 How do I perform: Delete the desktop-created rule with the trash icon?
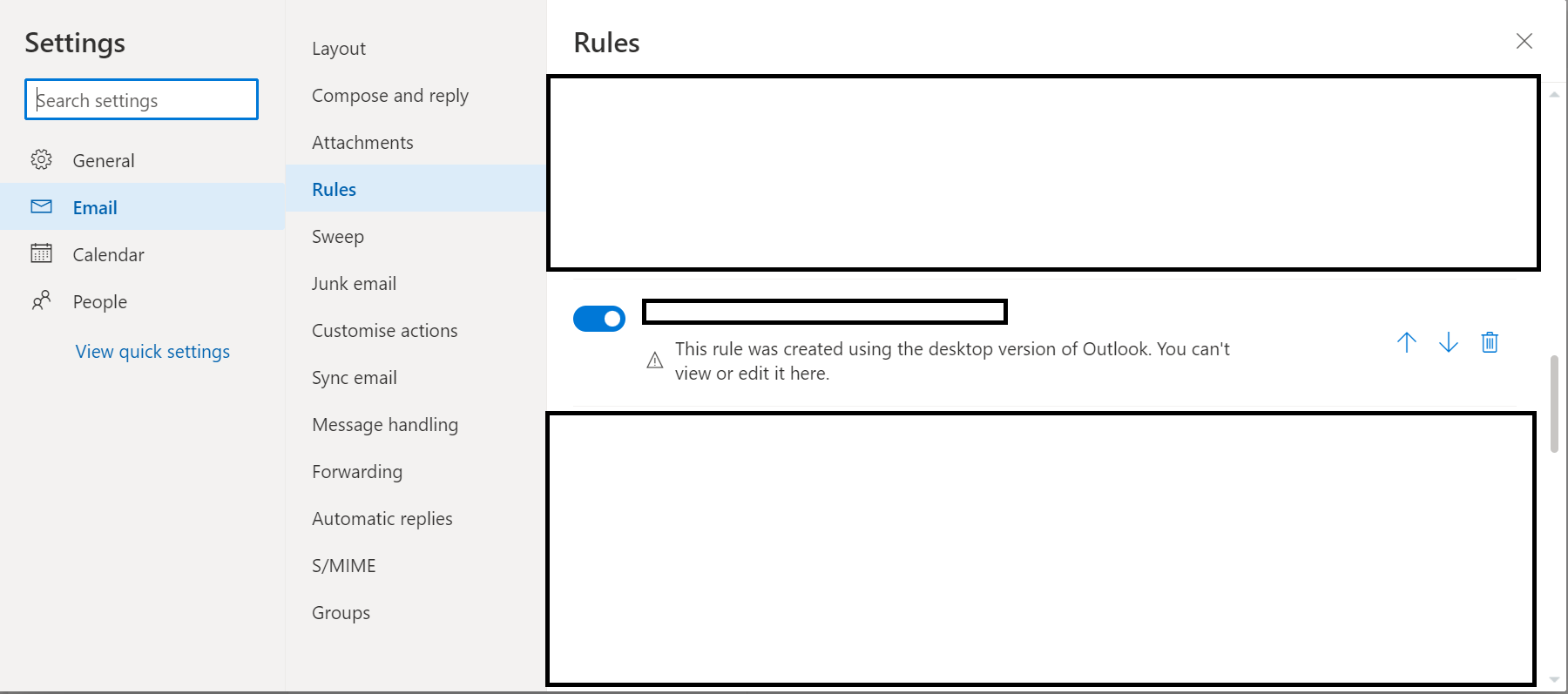pyautogui.click(x=1490, y=342)
